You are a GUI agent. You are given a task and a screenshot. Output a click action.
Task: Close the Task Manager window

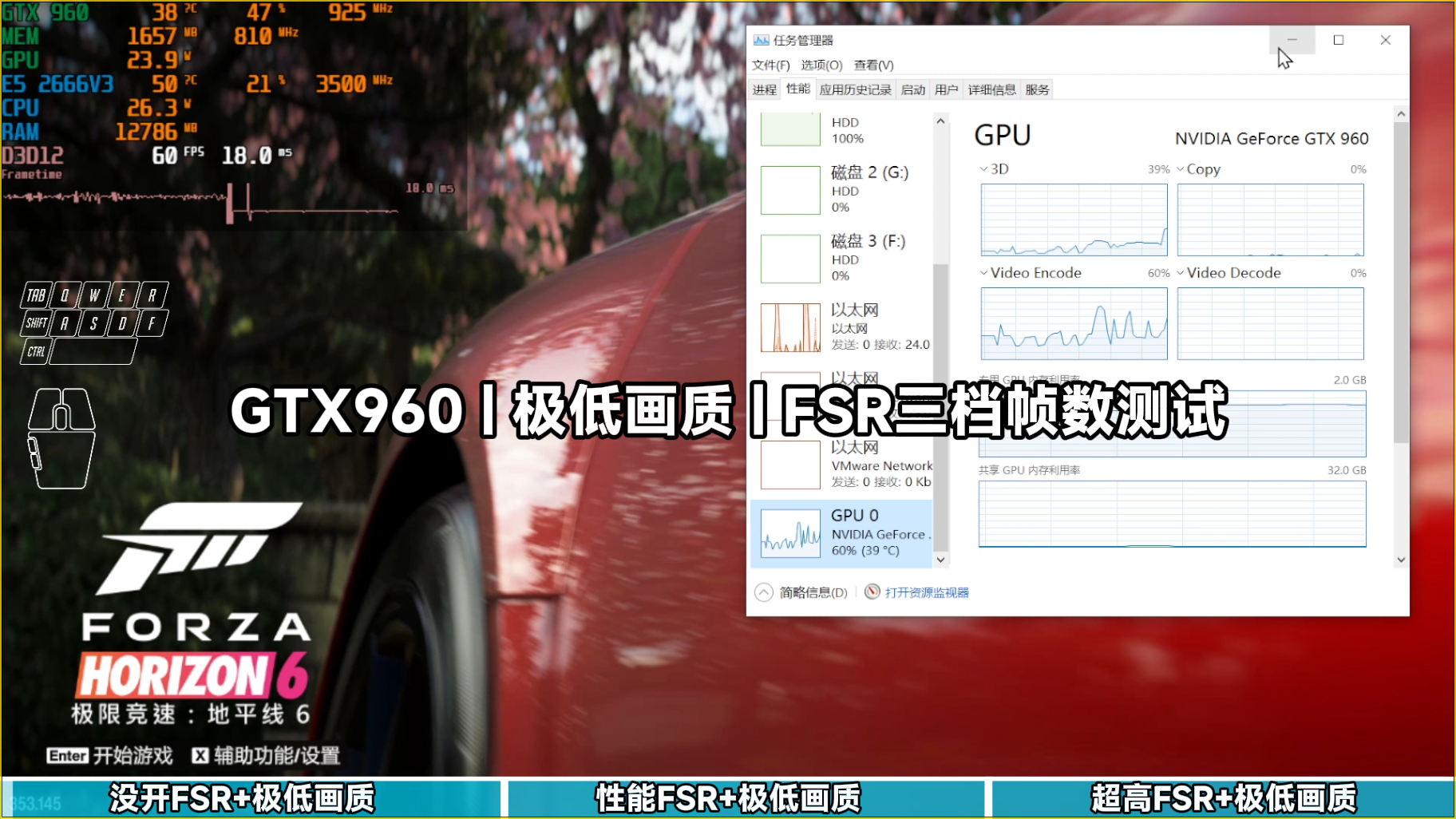(x=1386, y=40)
